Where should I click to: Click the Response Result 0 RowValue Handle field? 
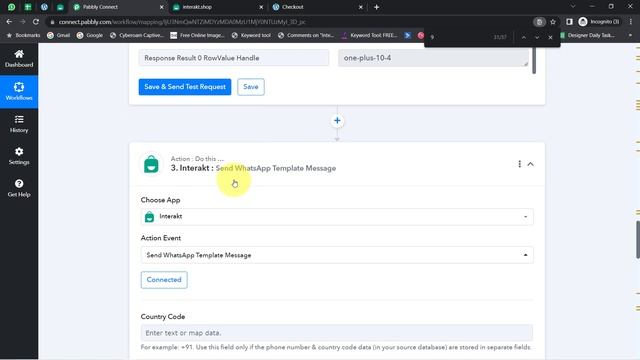tap(233, 58)
